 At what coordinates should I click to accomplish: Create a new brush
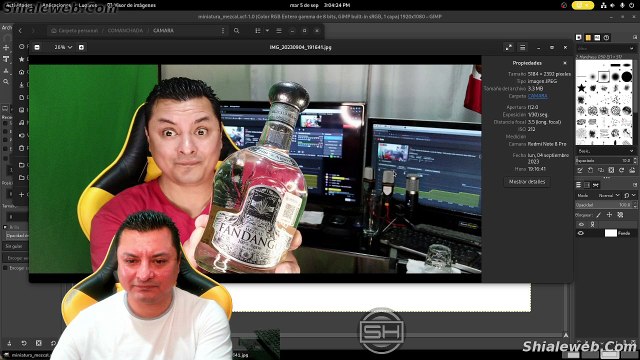point(590,170)
